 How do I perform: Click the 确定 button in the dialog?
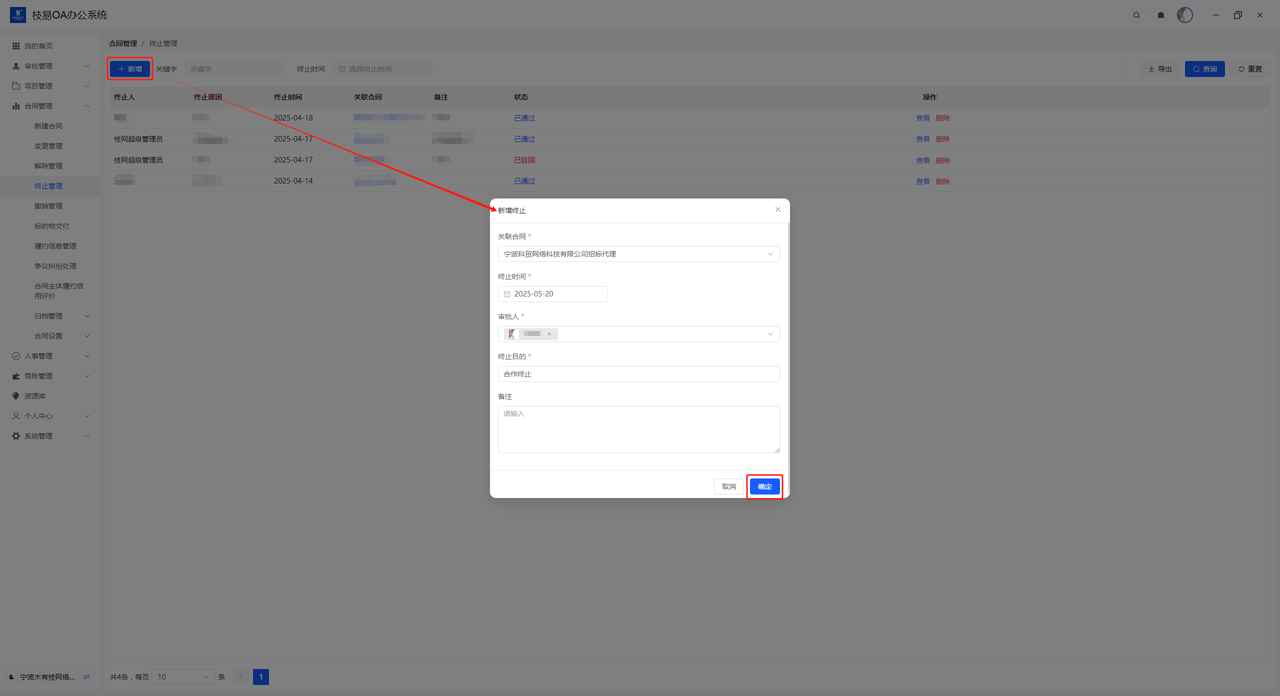tap(764, 487)
